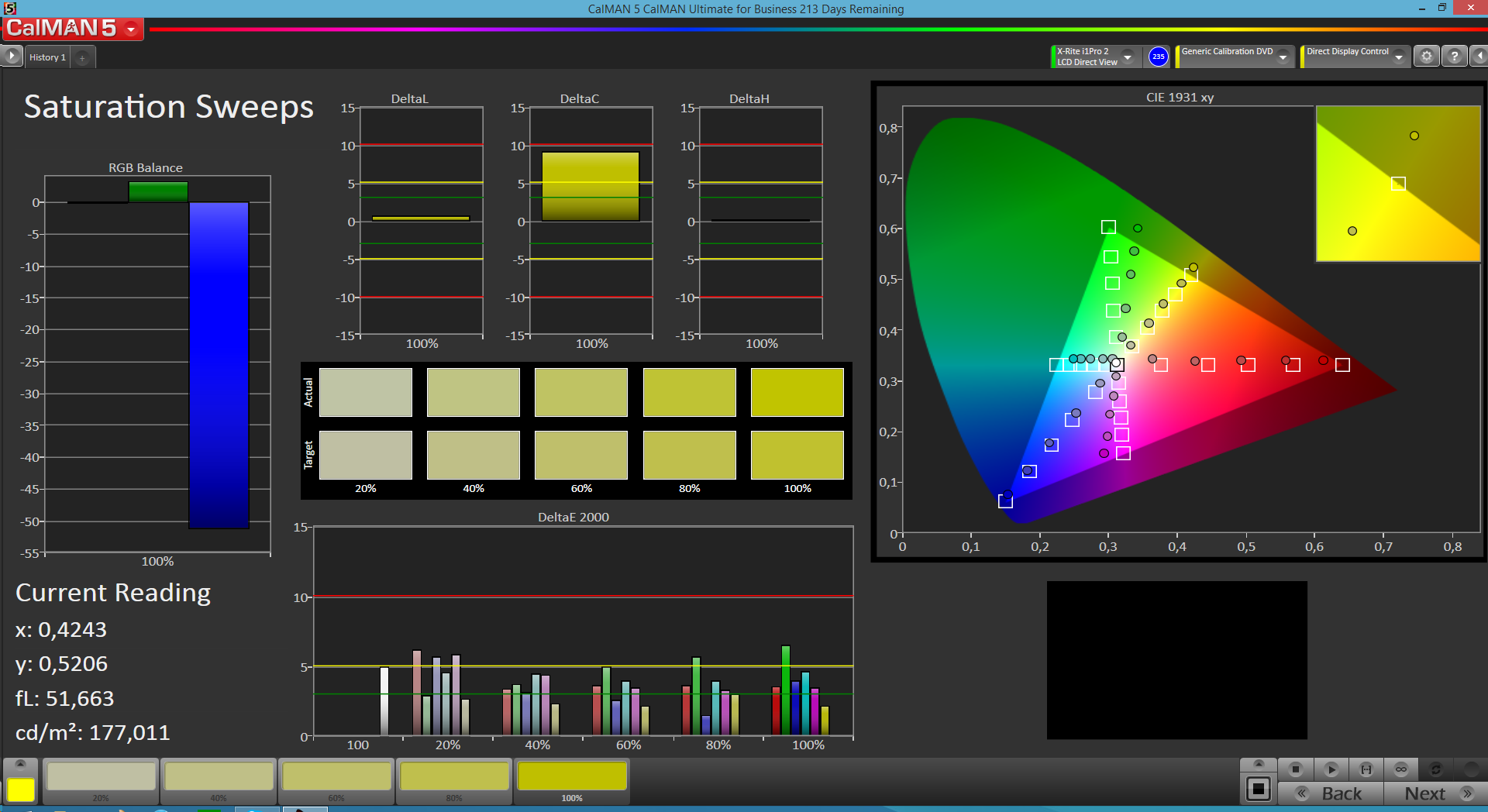Click the zoomed yellow inset in CIE chart
This screenshot has height=812, width=1488.
coord(1398,184)
